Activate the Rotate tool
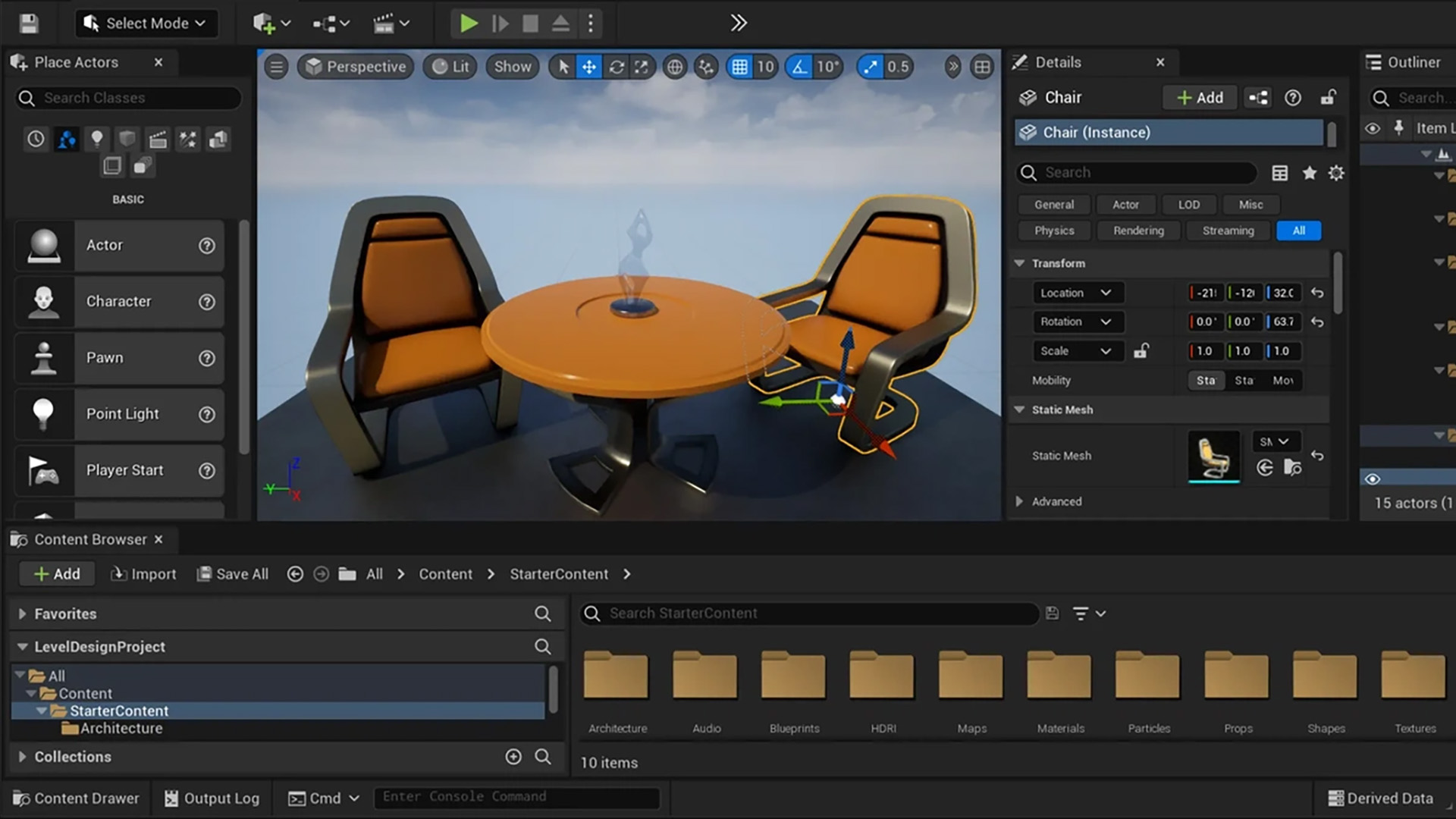This screenshot has height=819, width=1456. click(x=617, y=67)
